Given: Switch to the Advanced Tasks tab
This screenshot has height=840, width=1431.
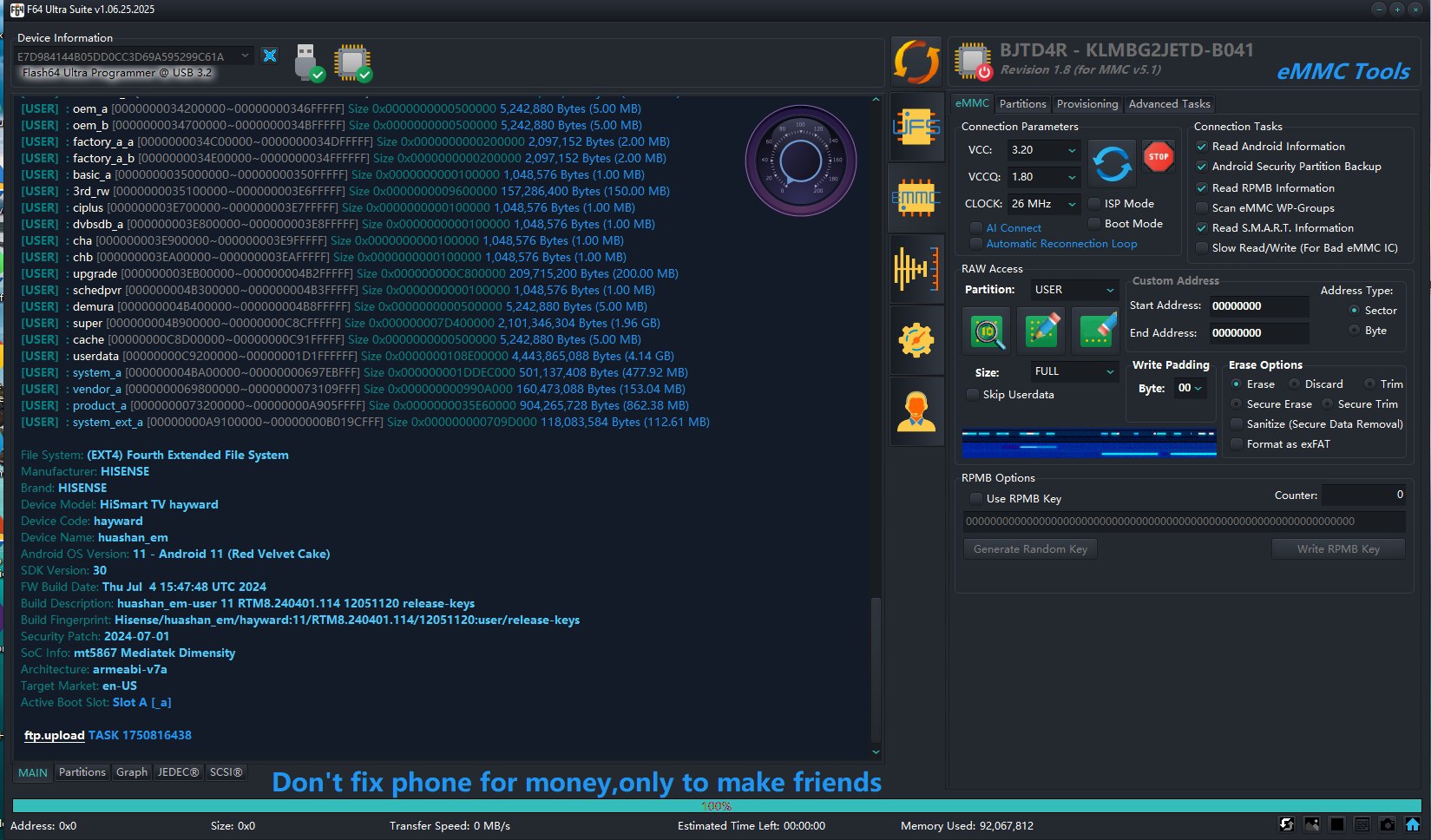Looking at the screenshot, I should (1169, 104).
